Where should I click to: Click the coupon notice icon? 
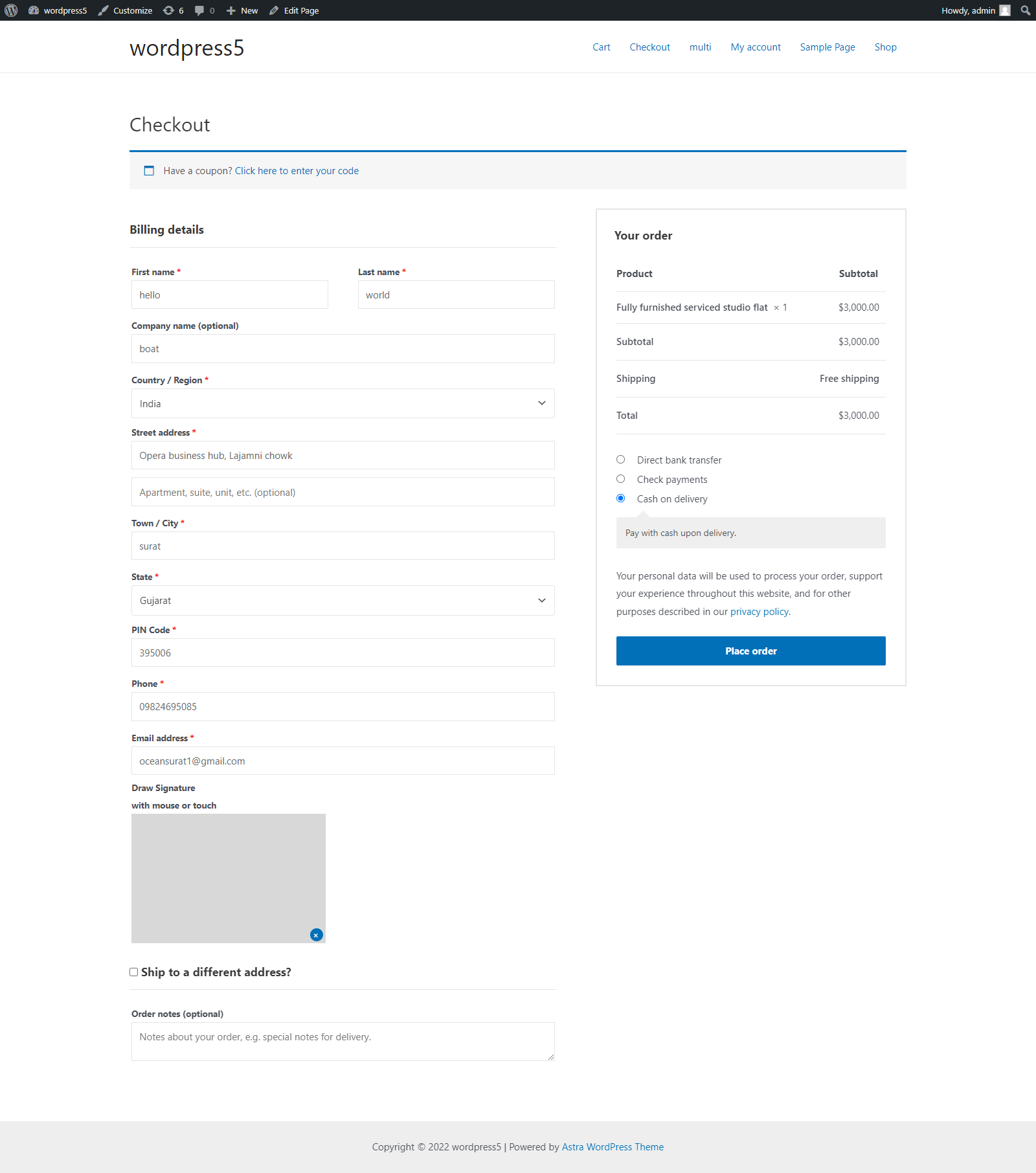point(149,171)
